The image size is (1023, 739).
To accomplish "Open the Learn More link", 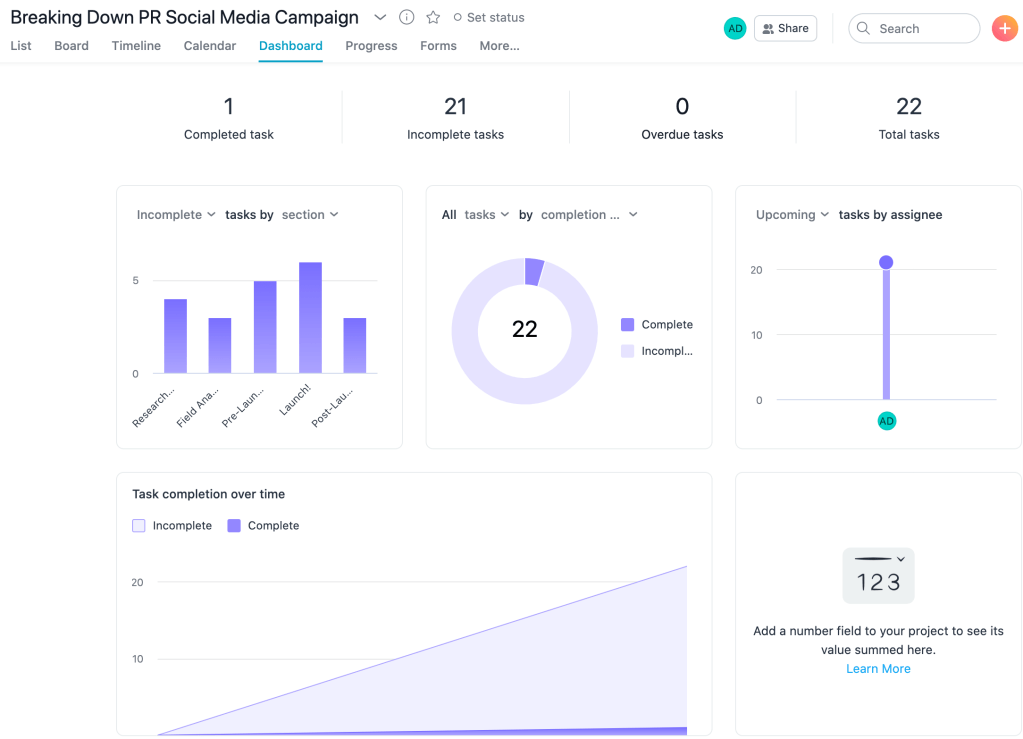I will click(878, 668).
